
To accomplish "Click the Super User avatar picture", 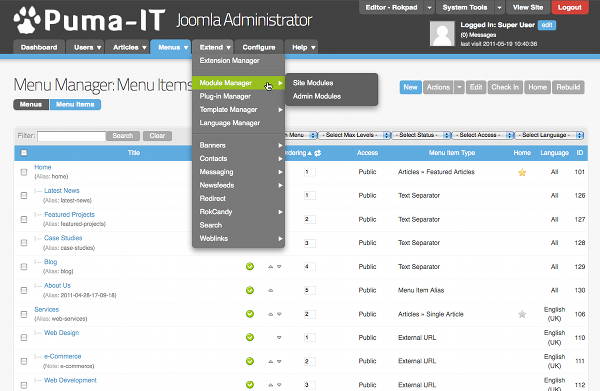I will 442,34.
